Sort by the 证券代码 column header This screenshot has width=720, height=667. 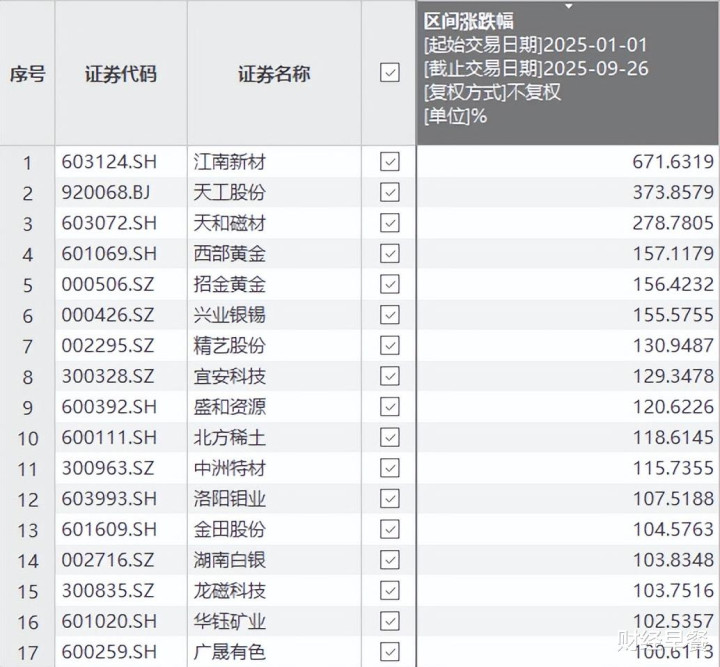pyautogui.click(x=120, y=74)
